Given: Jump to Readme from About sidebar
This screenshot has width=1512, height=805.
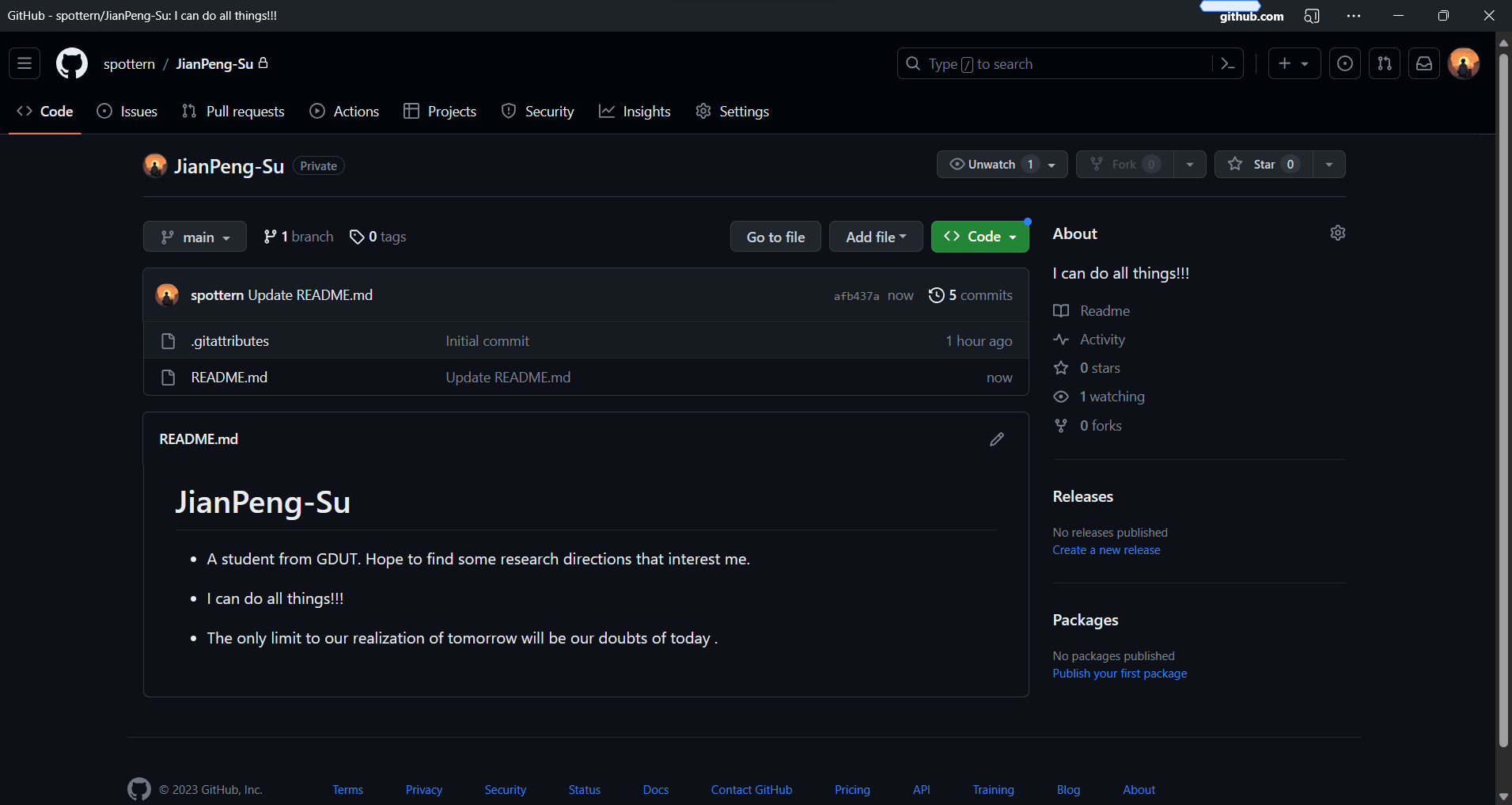Looking at the screenshot, I should click(x=1092, y=311).
